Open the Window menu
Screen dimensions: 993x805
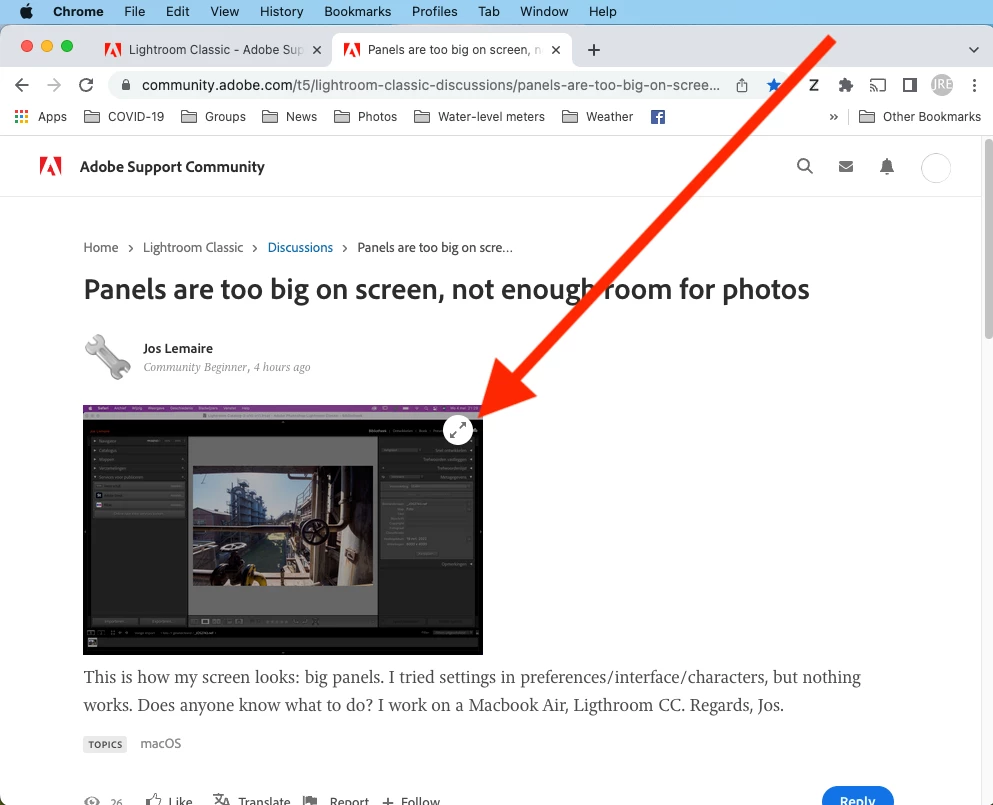click(544, 11)
